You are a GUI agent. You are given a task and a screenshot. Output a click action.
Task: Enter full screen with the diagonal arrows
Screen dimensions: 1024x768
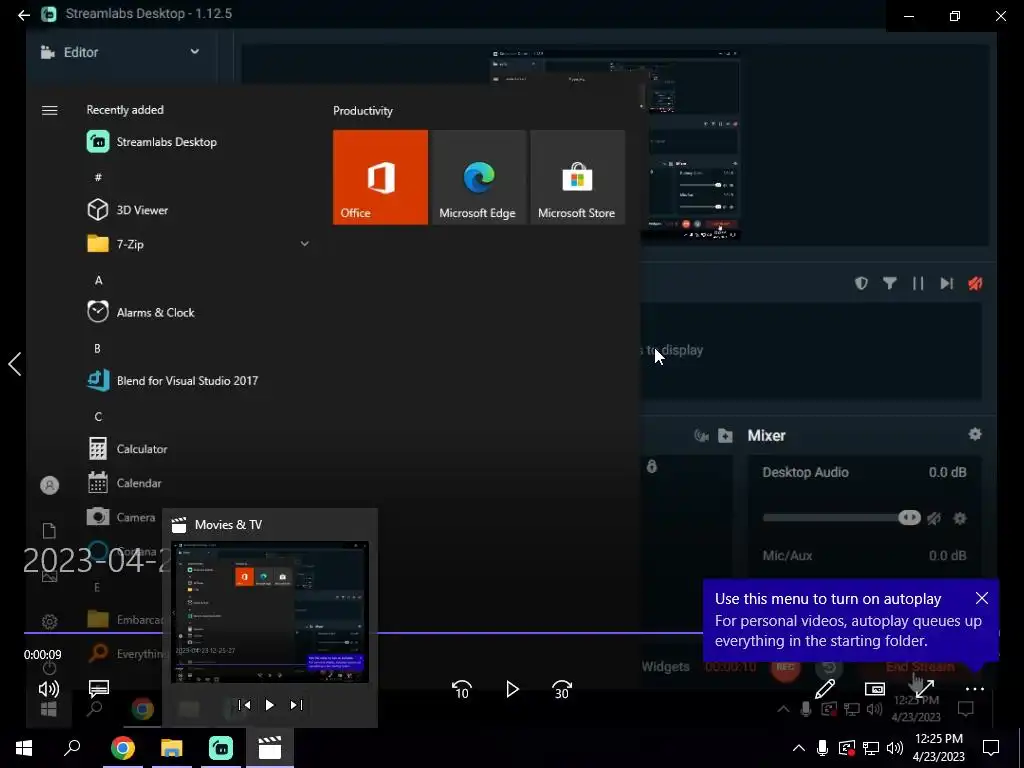(x=925, y=688)
